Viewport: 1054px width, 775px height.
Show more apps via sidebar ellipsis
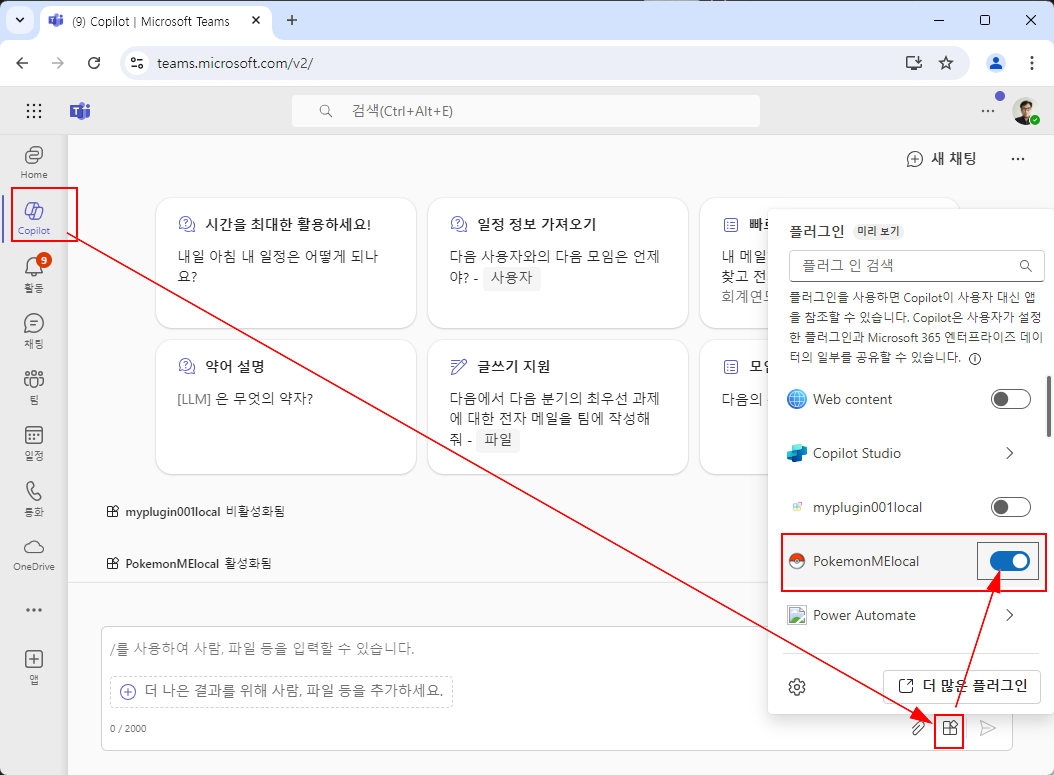(34, 610)
